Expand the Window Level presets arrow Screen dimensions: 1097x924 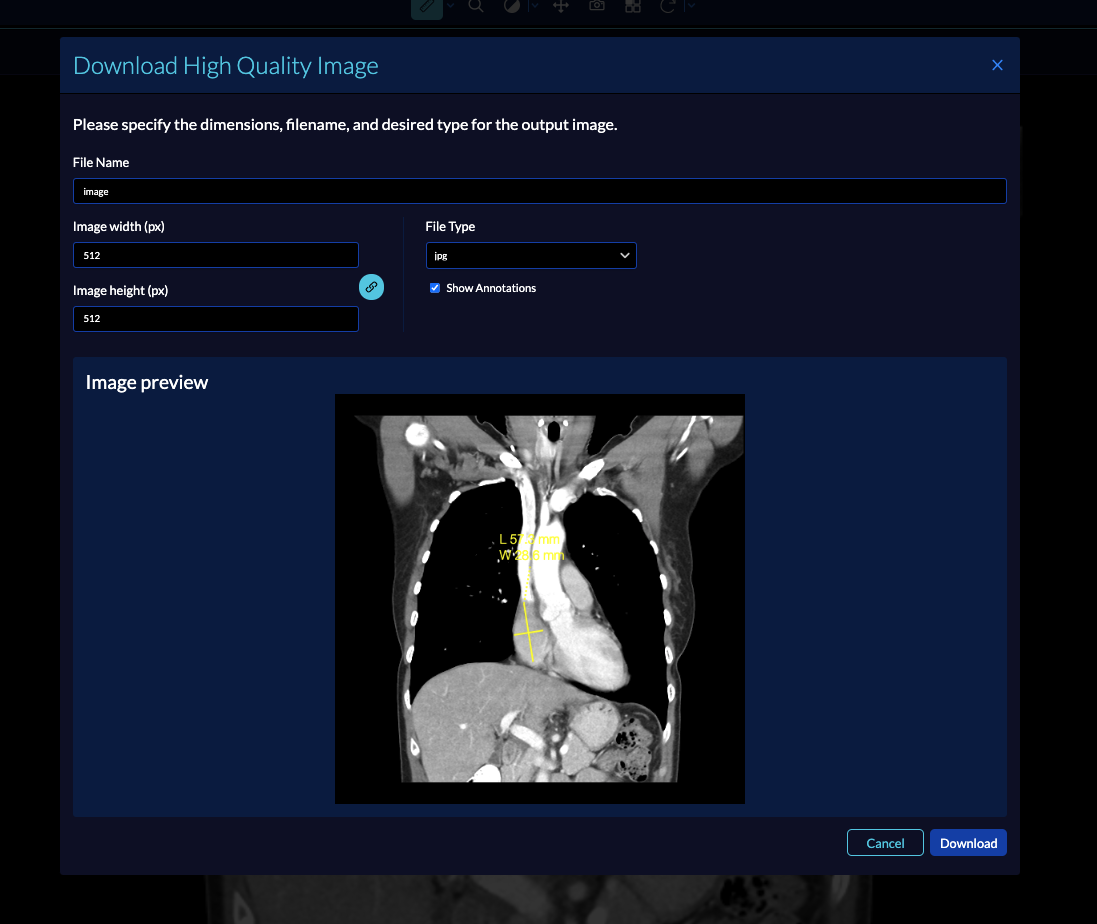coord(534,6)
